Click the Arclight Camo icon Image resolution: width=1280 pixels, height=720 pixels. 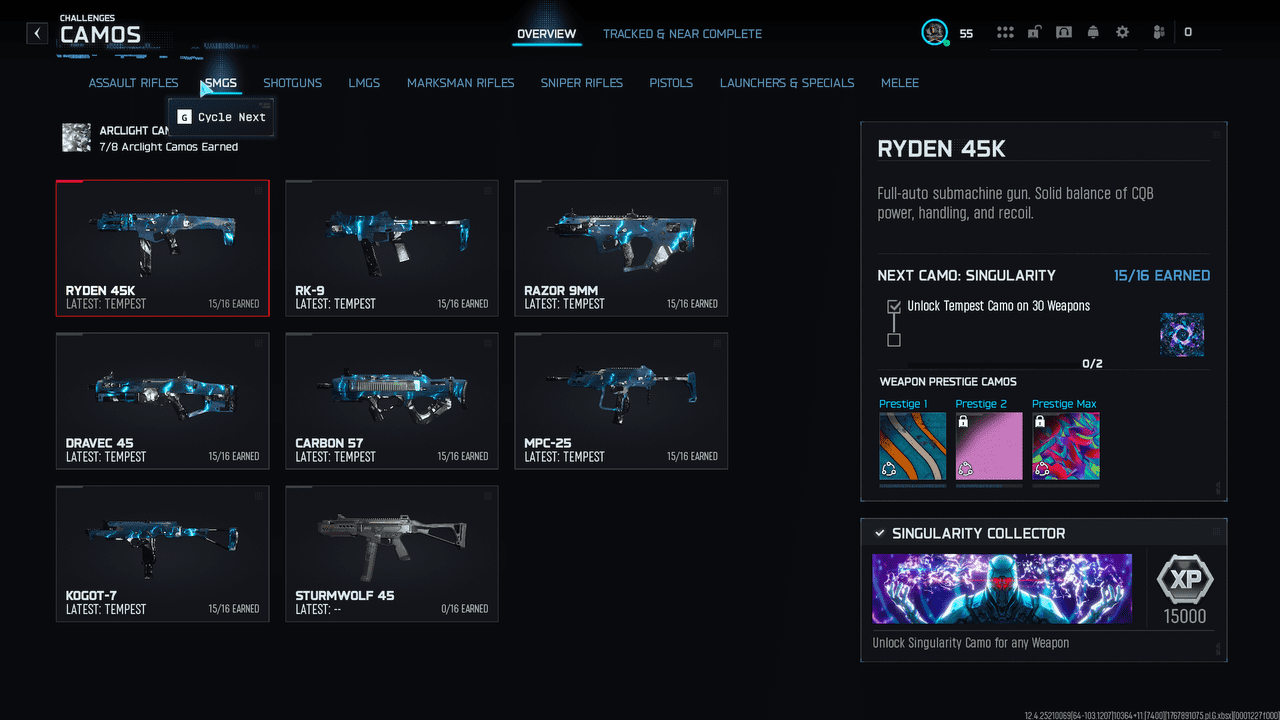(76, 138)
